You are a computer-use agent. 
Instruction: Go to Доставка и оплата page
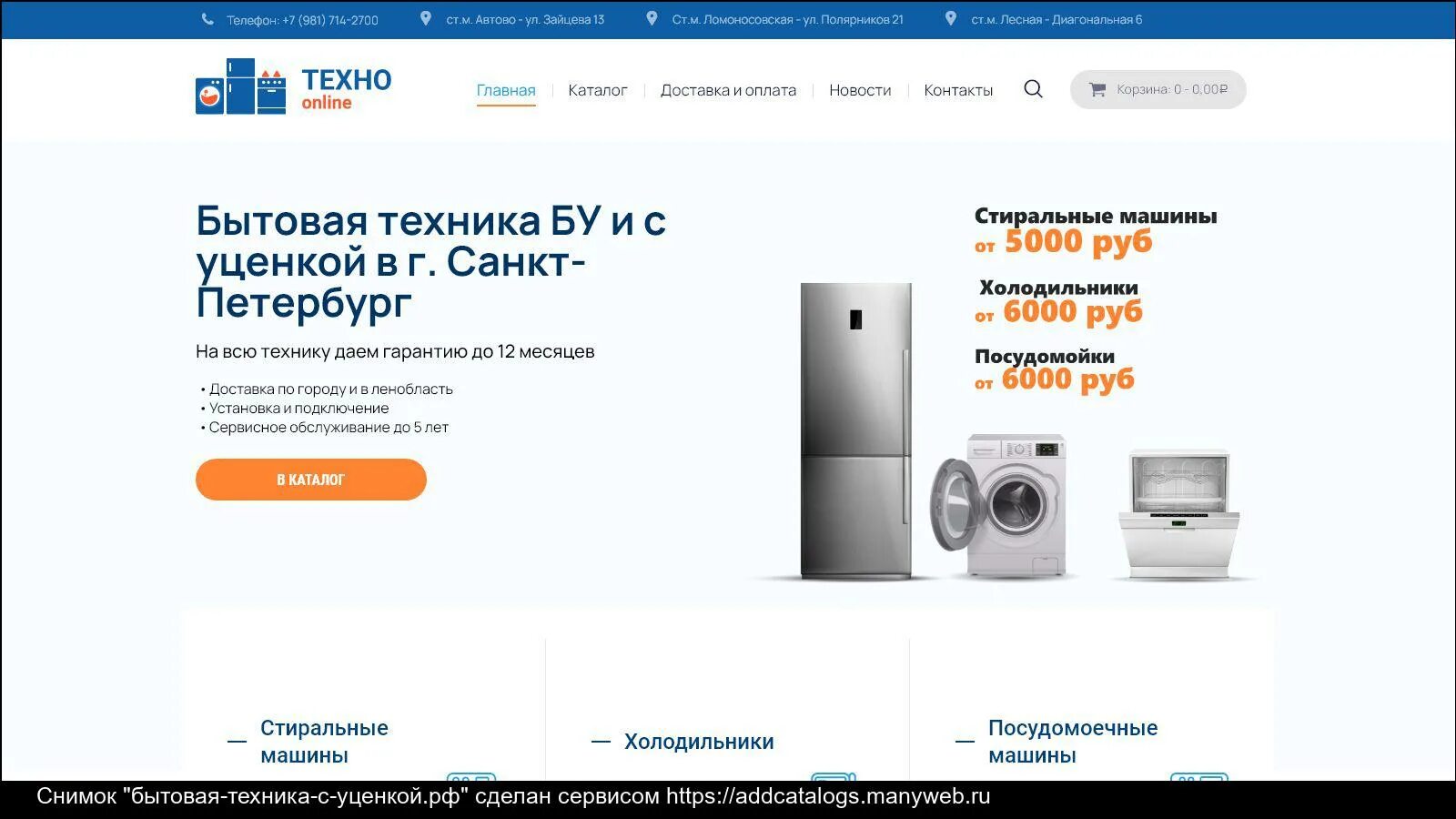(728, 90)
